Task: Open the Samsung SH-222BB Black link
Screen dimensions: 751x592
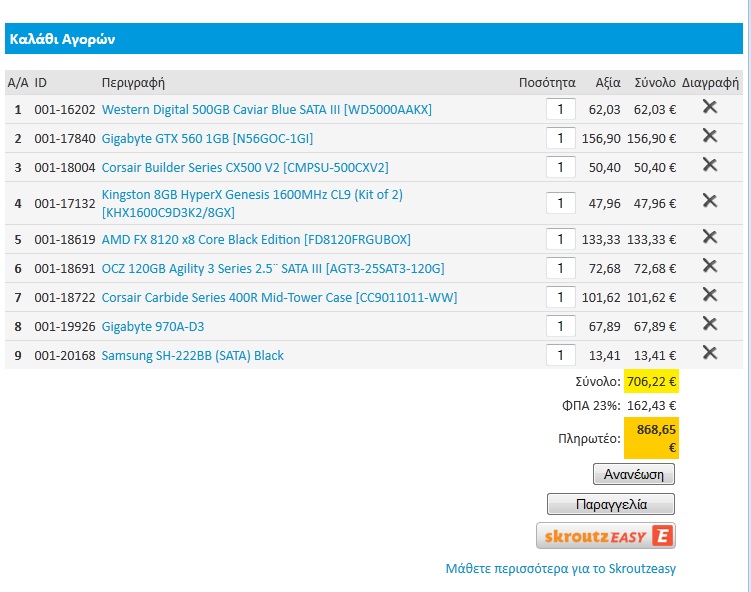Action: [193, 356]
